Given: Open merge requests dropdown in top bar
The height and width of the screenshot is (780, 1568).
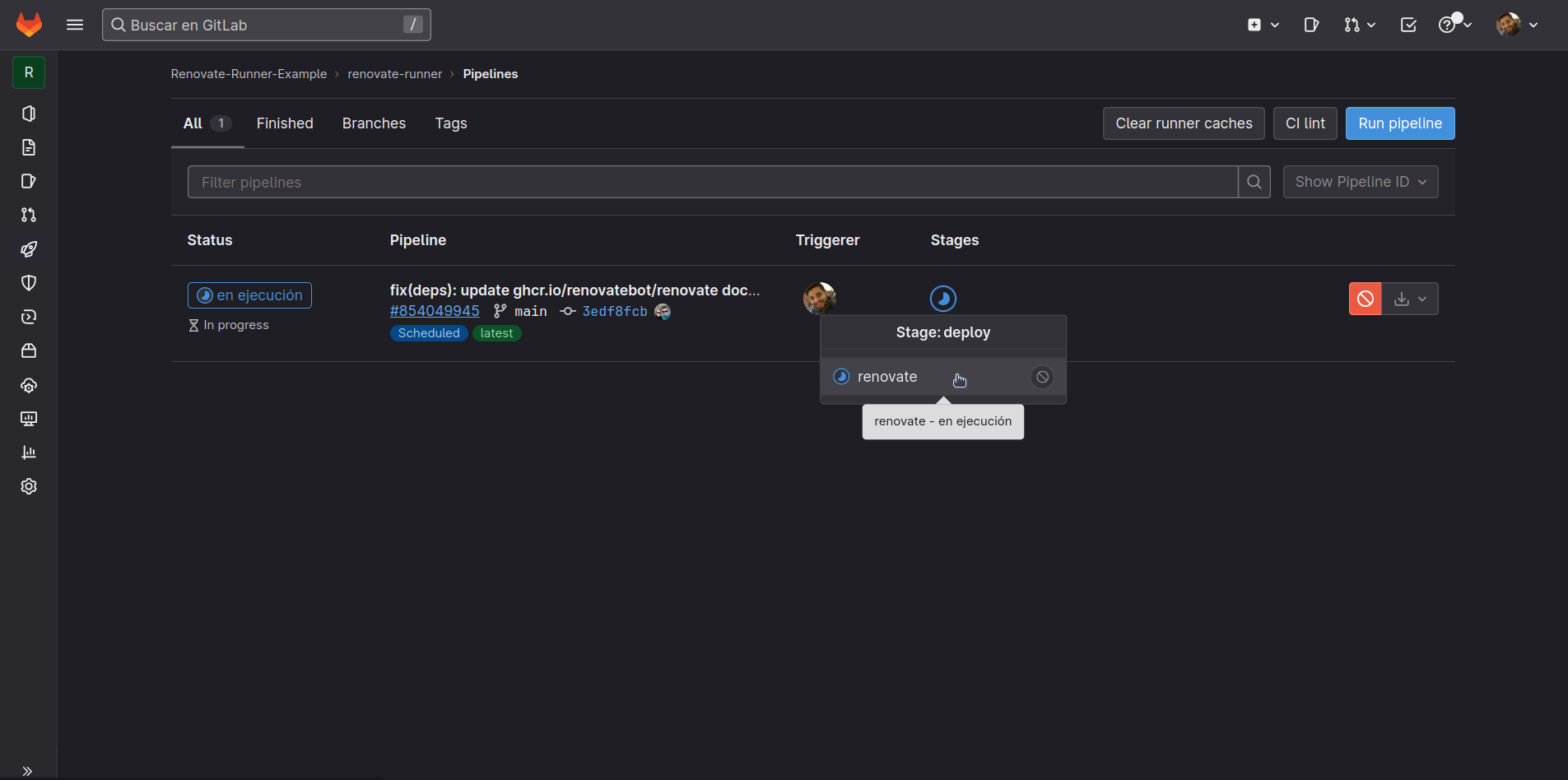Looking at the screenshot, I should click(1360, 25).
